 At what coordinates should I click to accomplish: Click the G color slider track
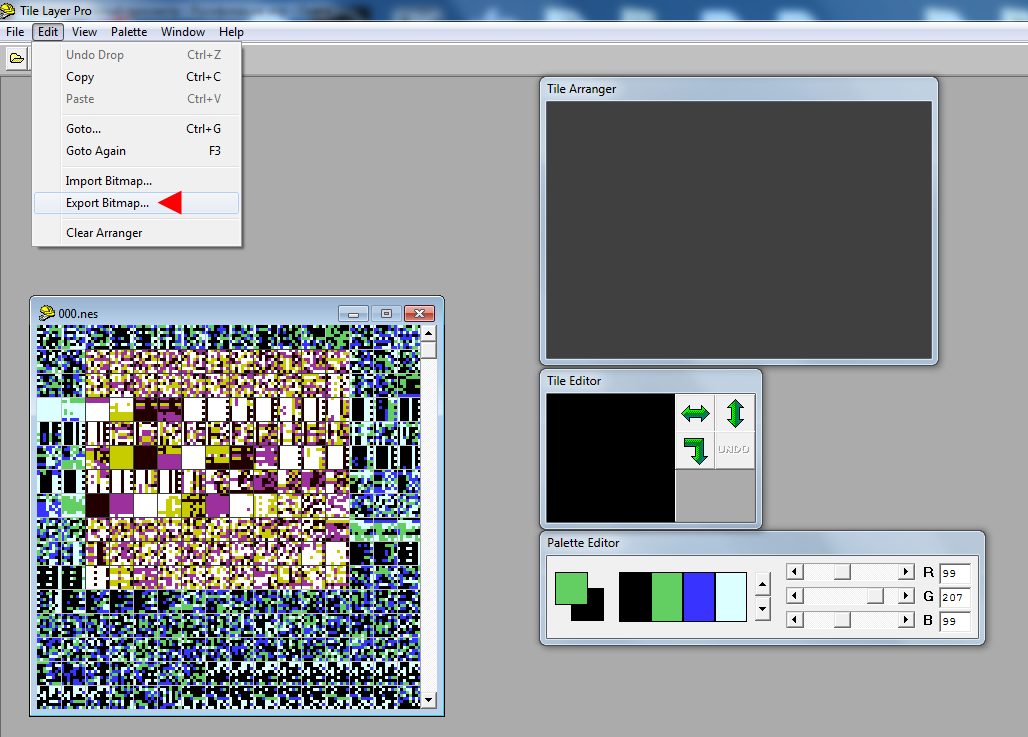pyautogui.click(x=850, y=596)
